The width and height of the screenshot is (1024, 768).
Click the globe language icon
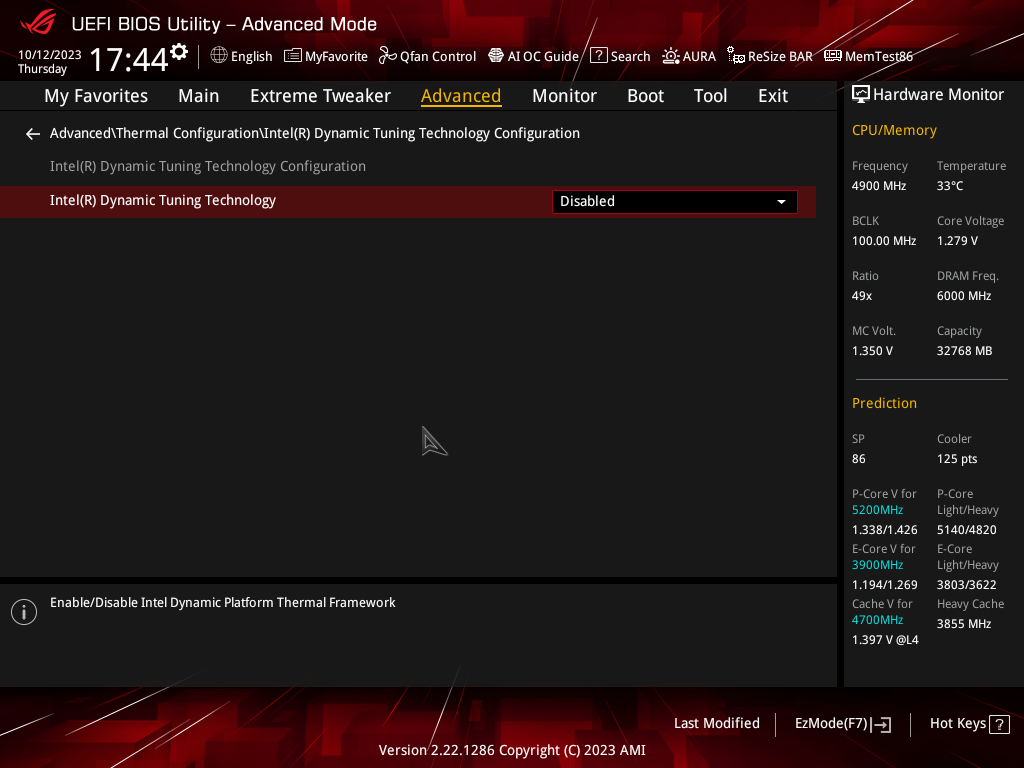coord(219,56)
